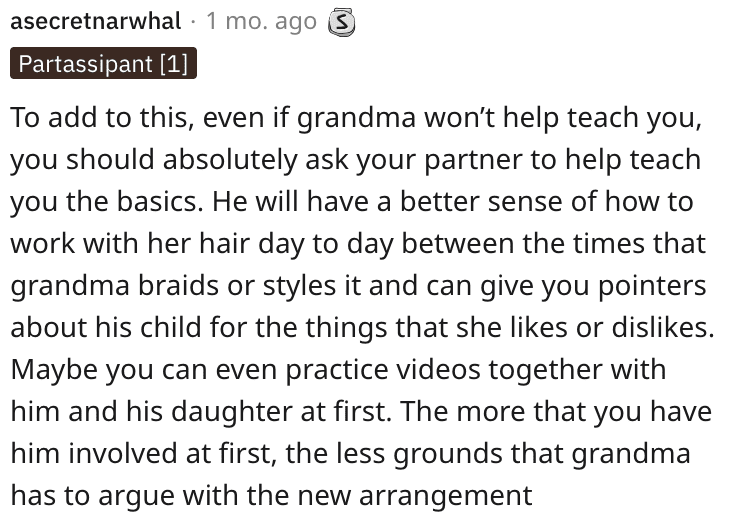Click the sentence beginning 'He will have a better'

453,202
